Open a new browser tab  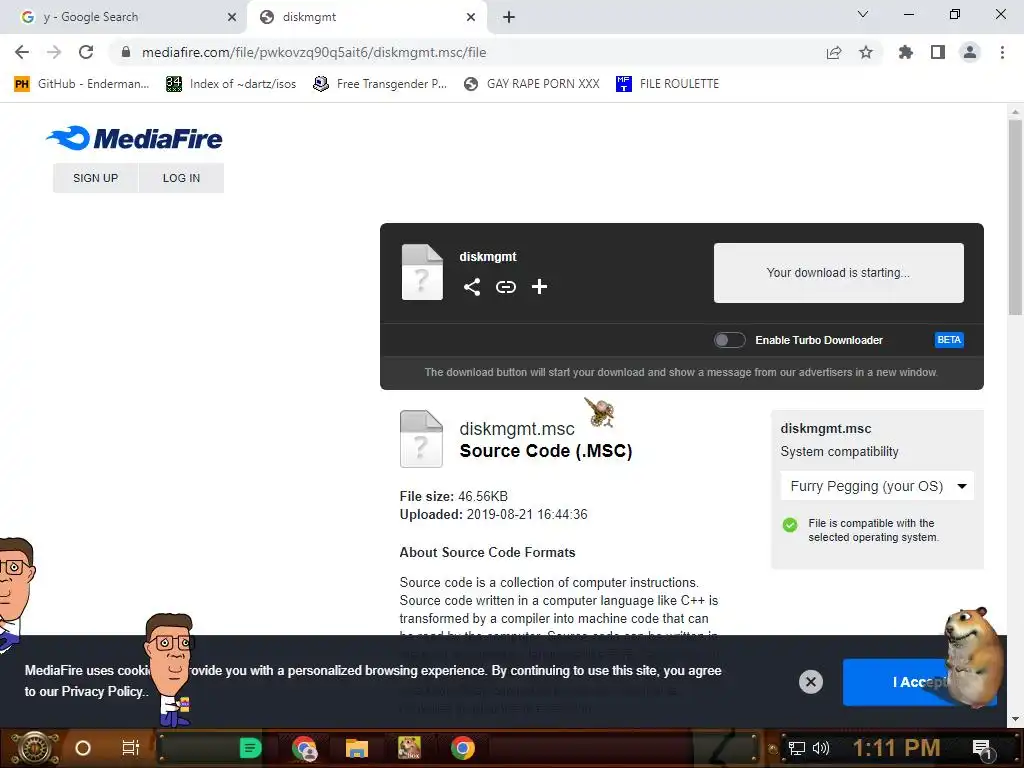point(509,17)
